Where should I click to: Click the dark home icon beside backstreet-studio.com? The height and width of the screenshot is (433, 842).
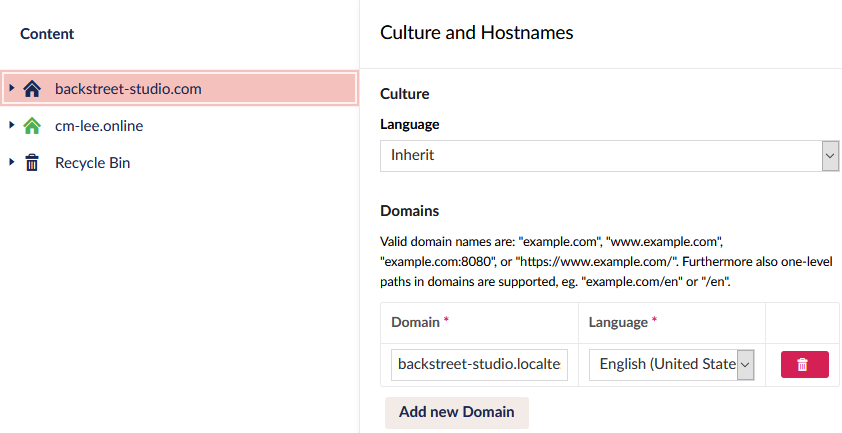[x=32, y=89]
